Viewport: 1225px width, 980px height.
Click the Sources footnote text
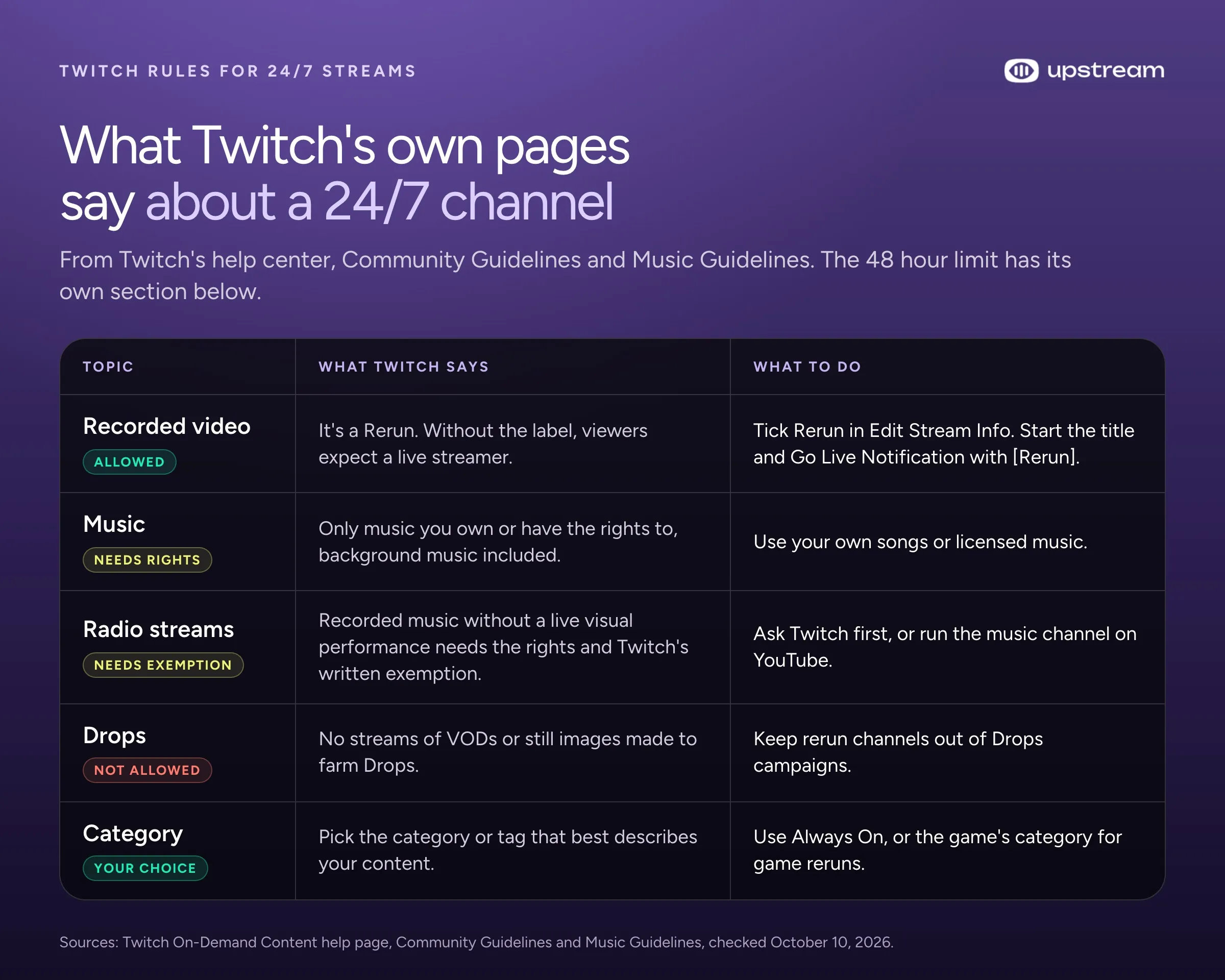click(x=476, y=942)
